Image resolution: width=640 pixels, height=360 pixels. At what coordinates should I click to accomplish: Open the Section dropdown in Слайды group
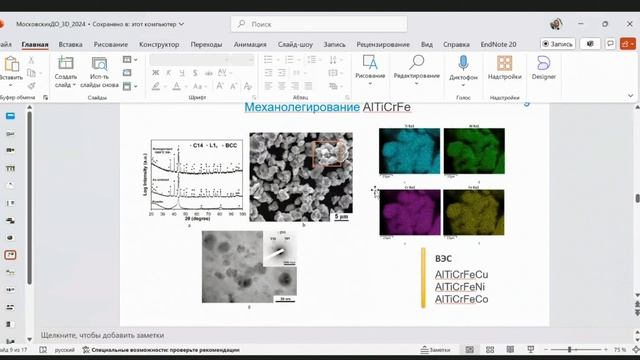[130, 86]
